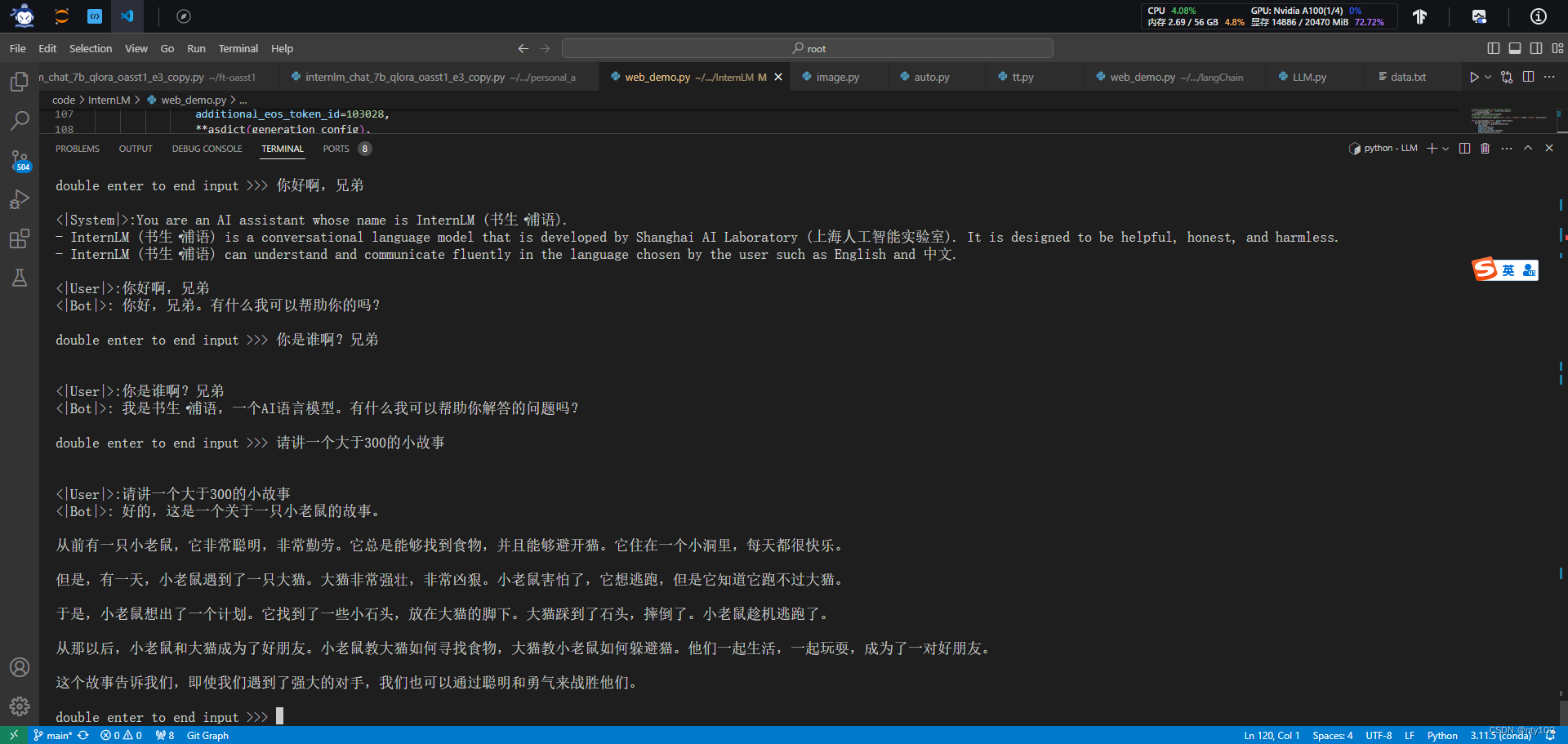This screenshot has width=1568, height=744.
Task: Open Source Control view showing 504 changes
Action: (20, 160)
